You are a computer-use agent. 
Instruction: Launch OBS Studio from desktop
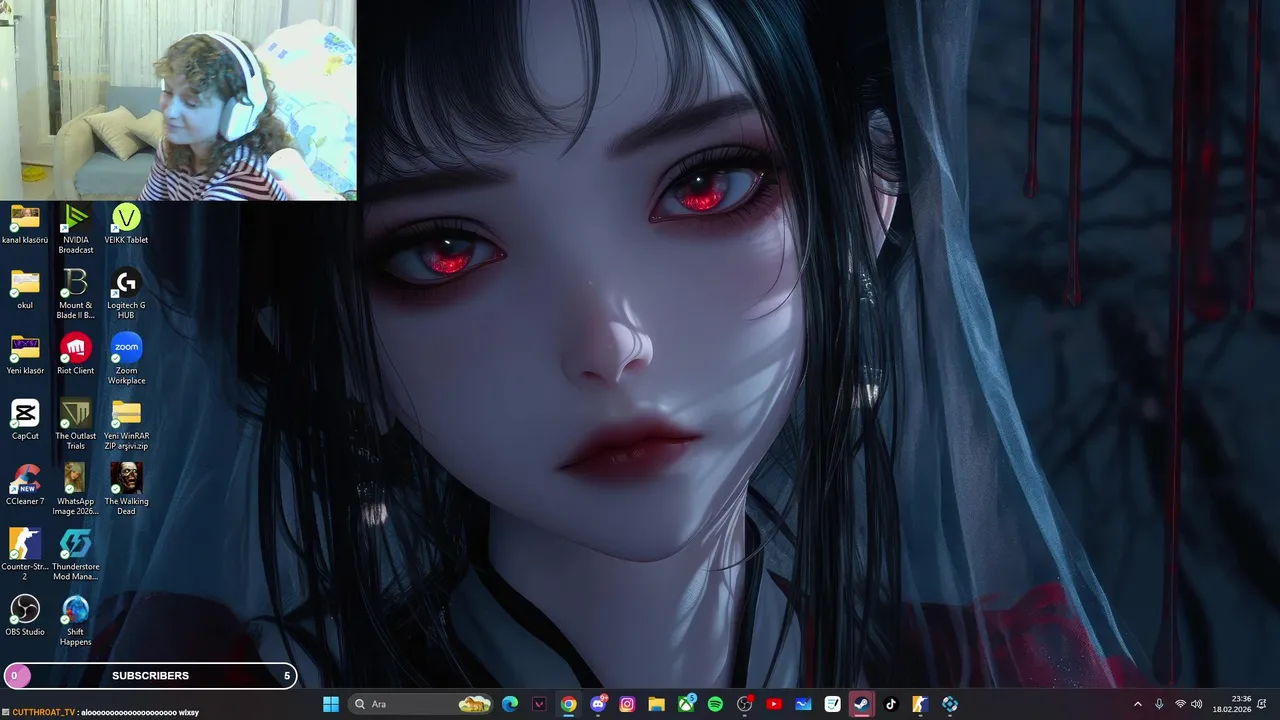(x=25, y=614)
